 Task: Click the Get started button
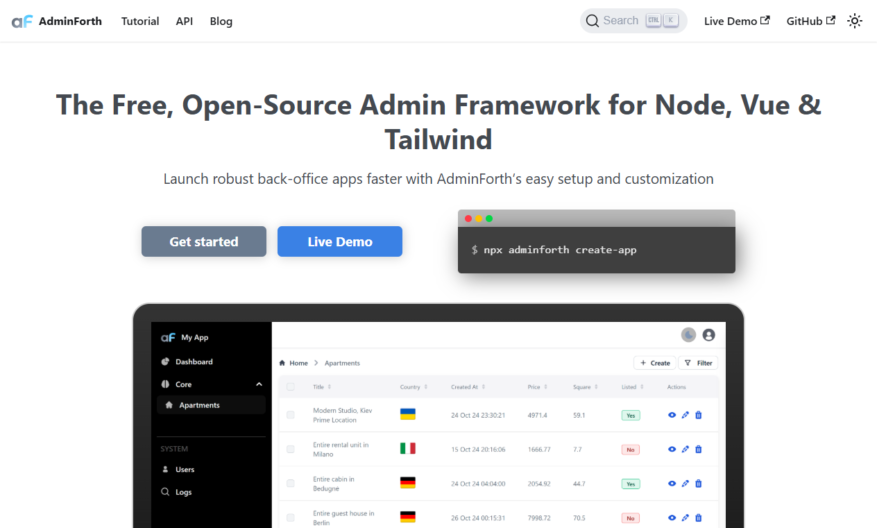coord(204,242)
